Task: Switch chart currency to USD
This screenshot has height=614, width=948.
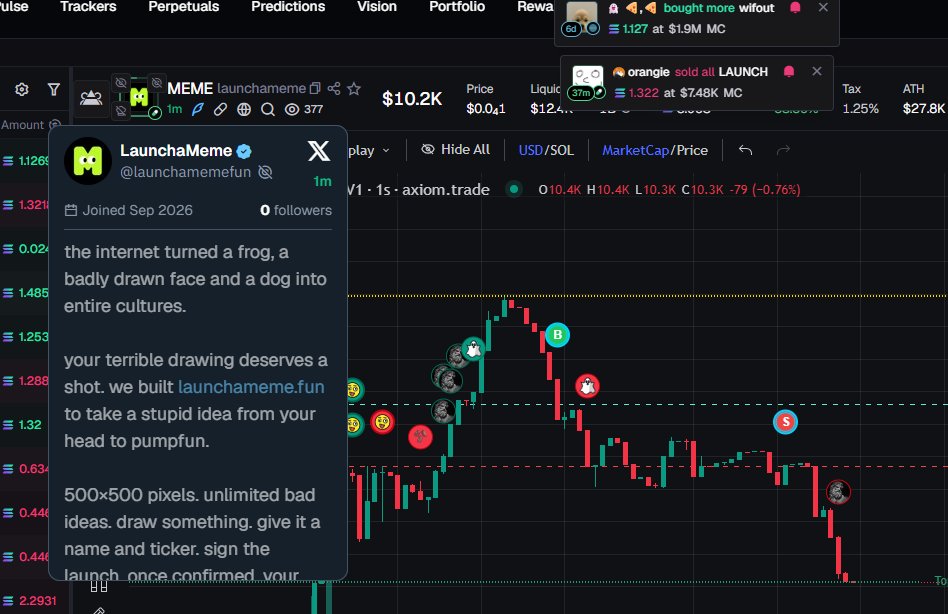Action: 530,150
